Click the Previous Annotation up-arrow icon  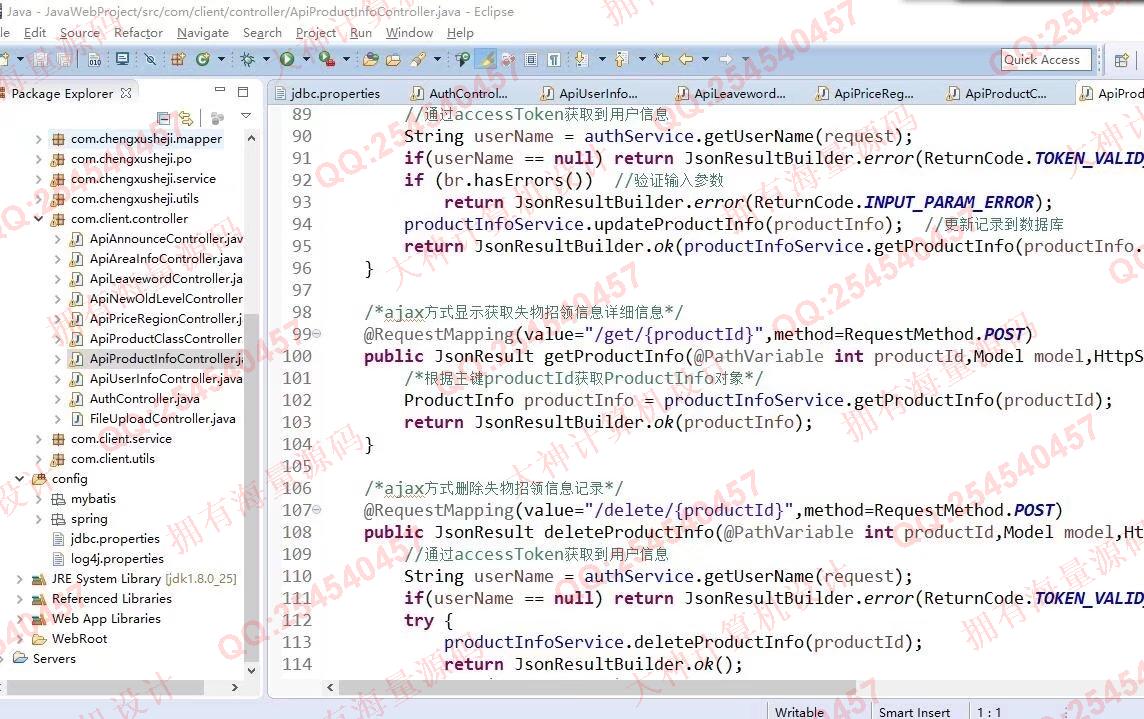click(622, 59)
